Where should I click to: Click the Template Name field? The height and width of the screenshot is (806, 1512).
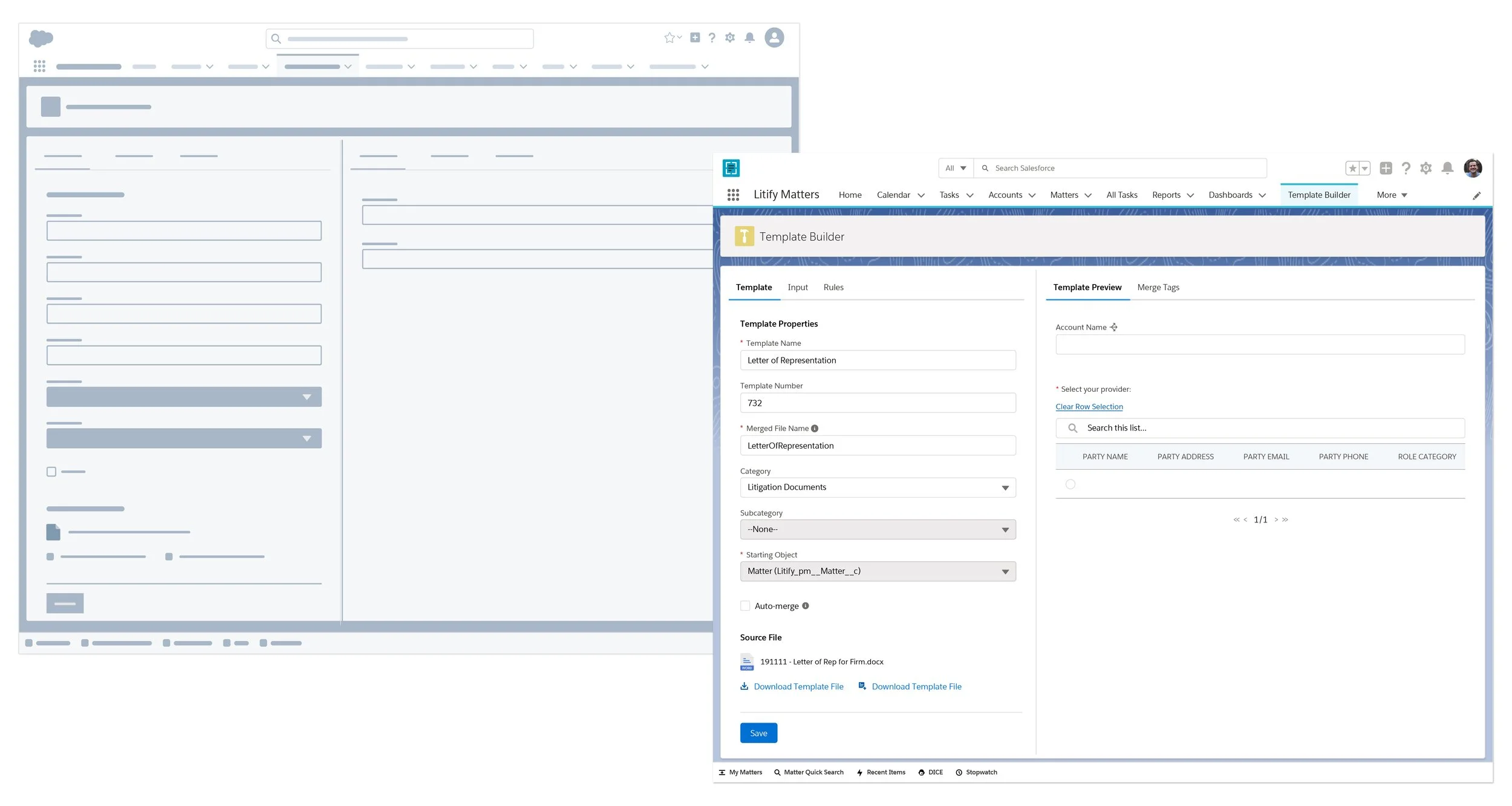click(878, 360)
